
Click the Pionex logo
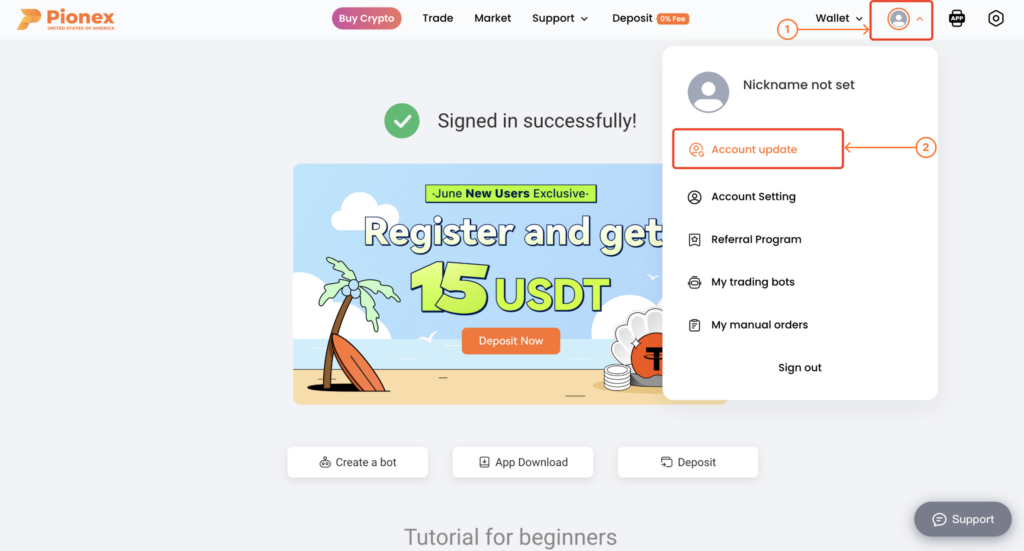click(65, 19)
